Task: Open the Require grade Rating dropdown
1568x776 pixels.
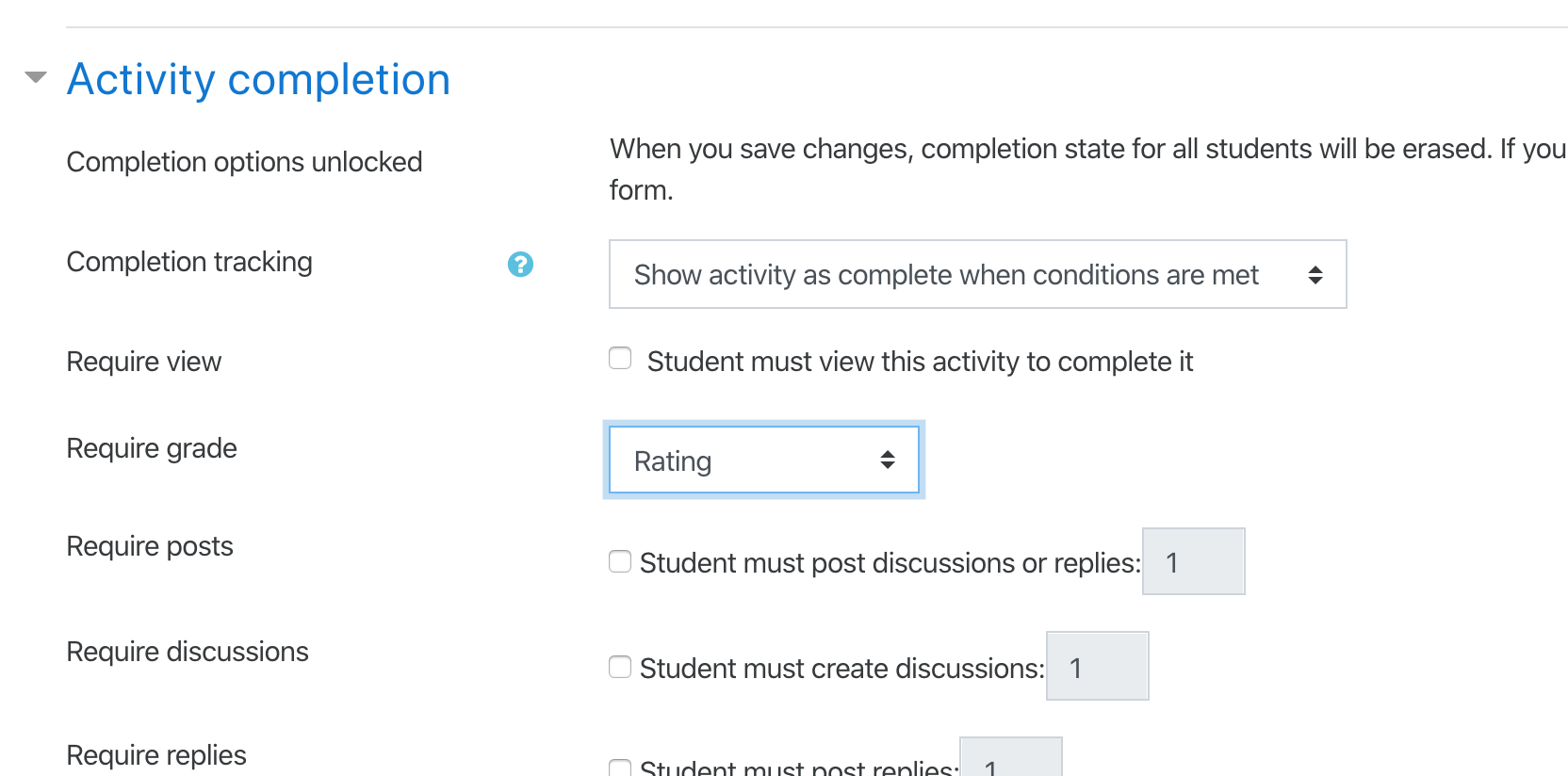Action: click(x=764, y=460)
